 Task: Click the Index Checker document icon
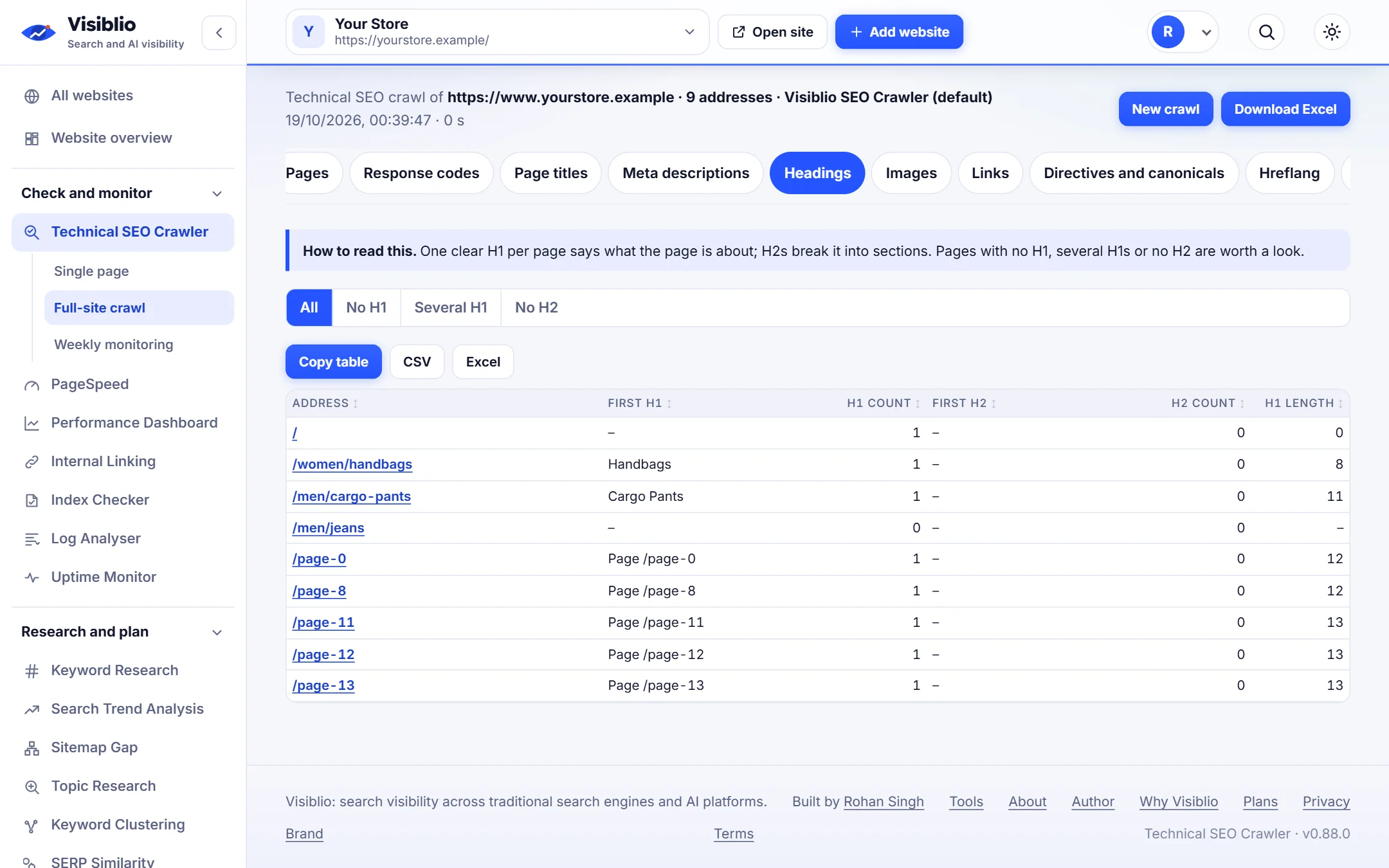click(32, 500)
